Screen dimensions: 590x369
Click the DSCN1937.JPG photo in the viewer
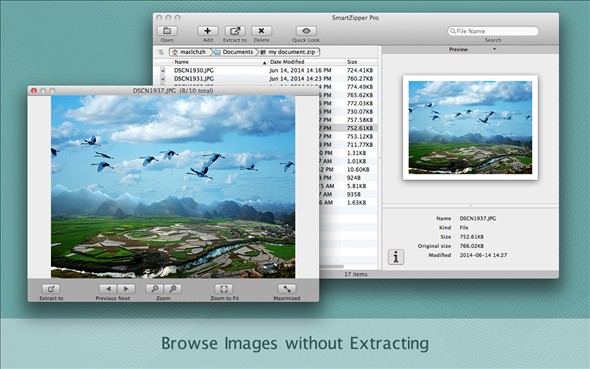(x=173, y=187)
